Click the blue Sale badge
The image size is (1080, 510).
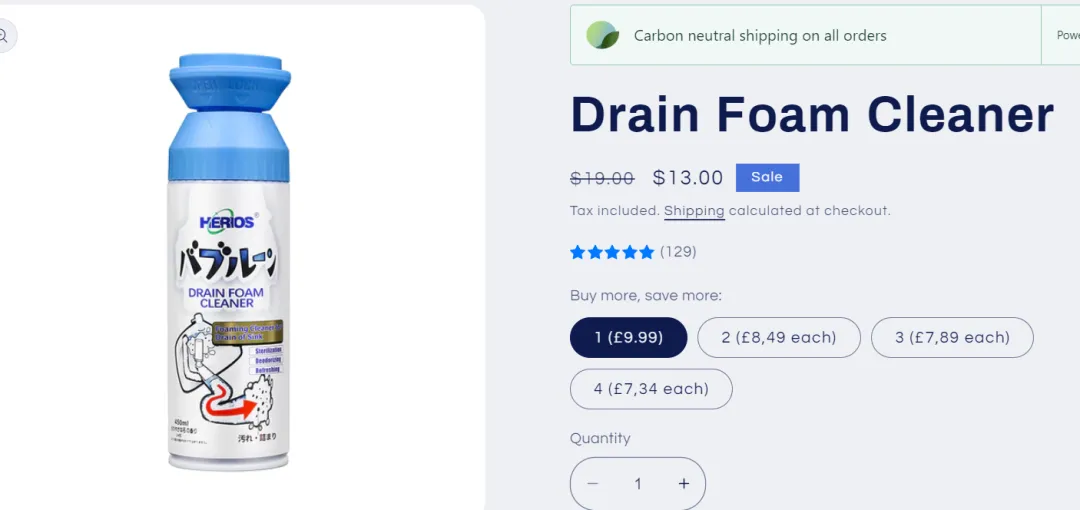tap(767, 178)
